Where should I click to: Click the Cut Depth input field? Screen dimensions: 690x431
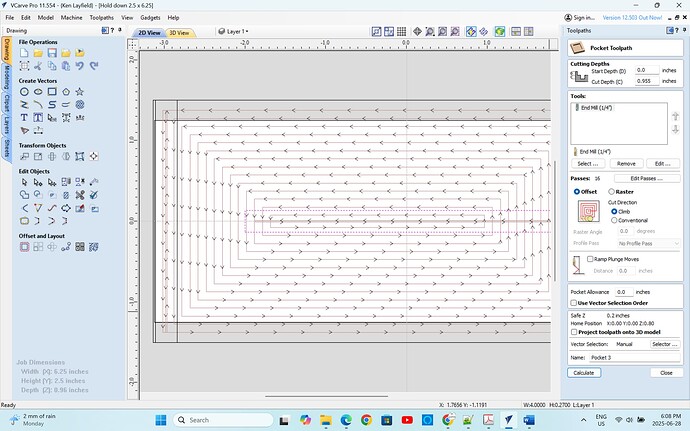tap(647, 81)
